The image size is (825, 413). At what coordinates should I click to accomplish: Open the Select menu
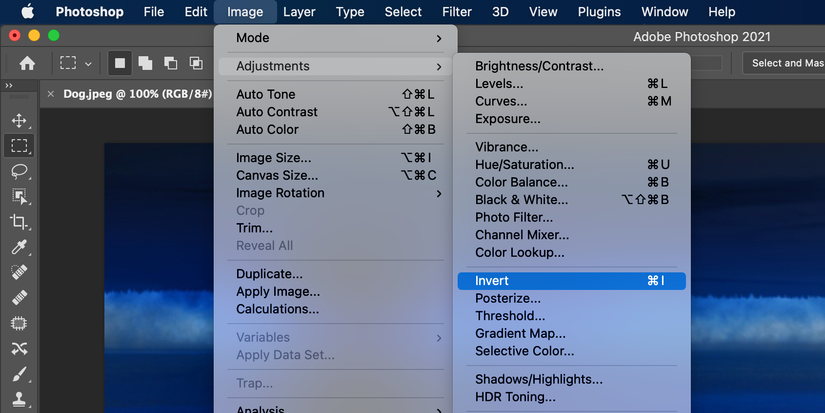pos(403,12)
